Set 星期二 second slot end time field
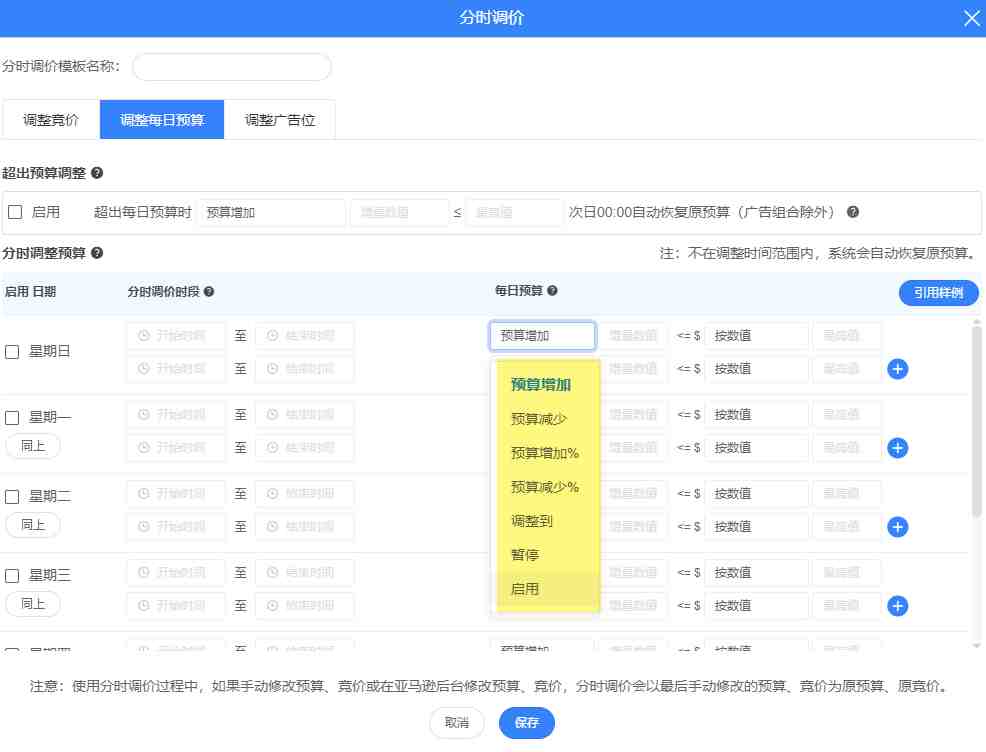The width and height of the screenshot is (986, 752). pos(304,526)
